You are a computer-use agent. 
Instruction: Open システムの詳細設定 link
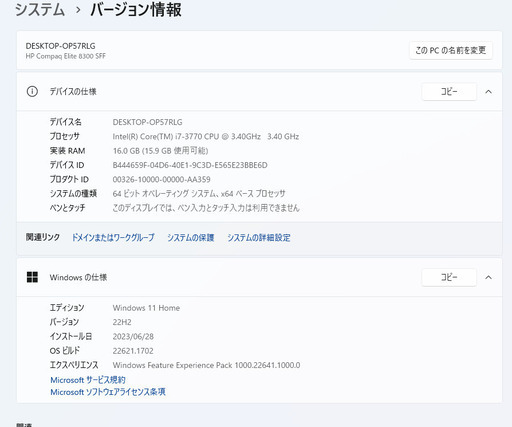coord(259,237)
